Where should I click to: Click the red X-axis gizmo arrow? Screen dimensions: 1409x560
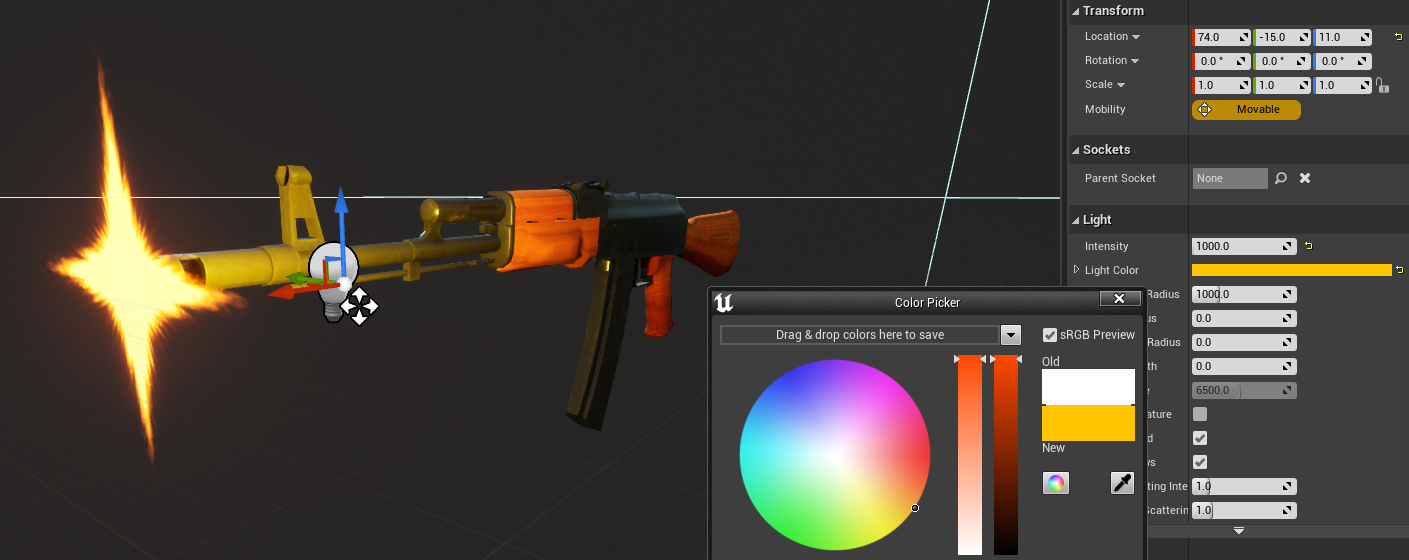click(285, 292)
